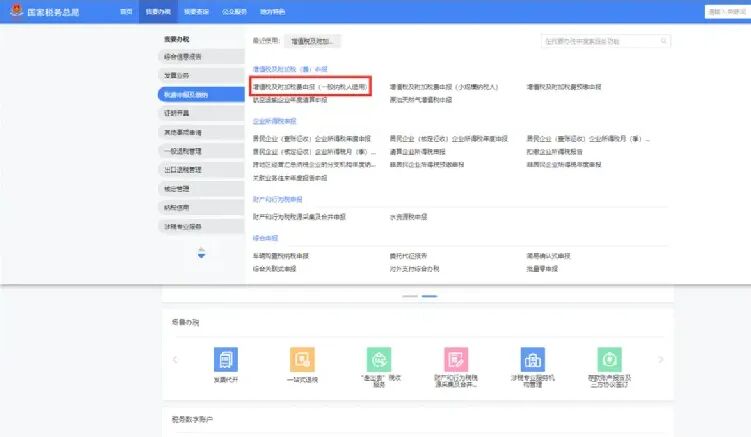Select 涉税专业服务 in the sidebar
Screen dimensions: 751x437
pos(201,226)
